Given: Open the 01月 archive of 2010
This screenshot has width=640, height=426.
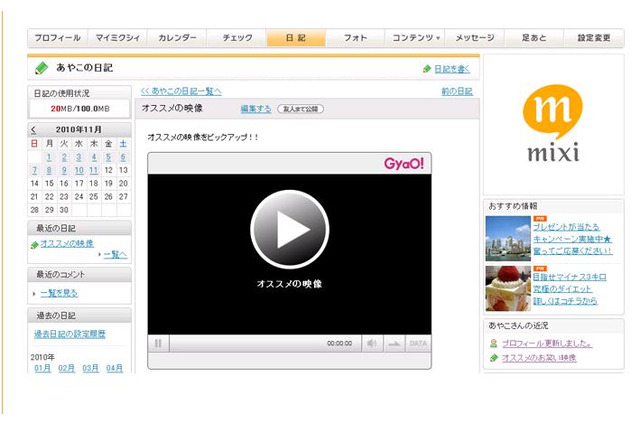Looking at the screenshot, I should click(42, 368).
